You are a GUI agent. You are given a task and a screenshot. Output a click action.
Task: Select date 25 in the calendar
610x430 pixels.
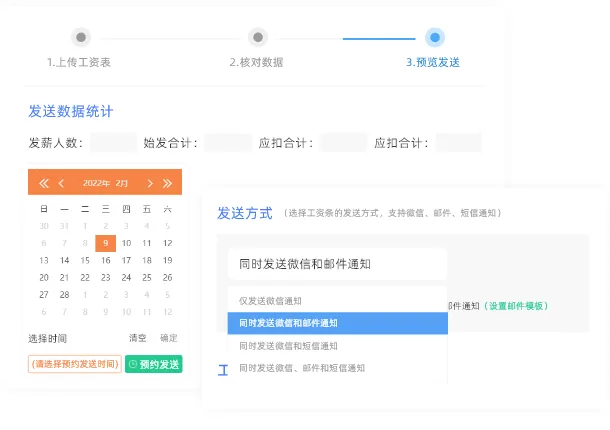click(x=147, y=277)
